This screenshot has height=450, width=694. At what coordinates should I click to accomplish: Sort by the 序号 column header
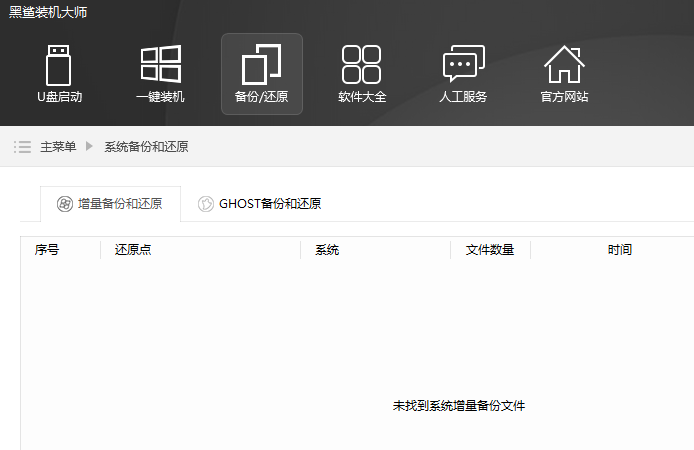click(x=47, y=250)
